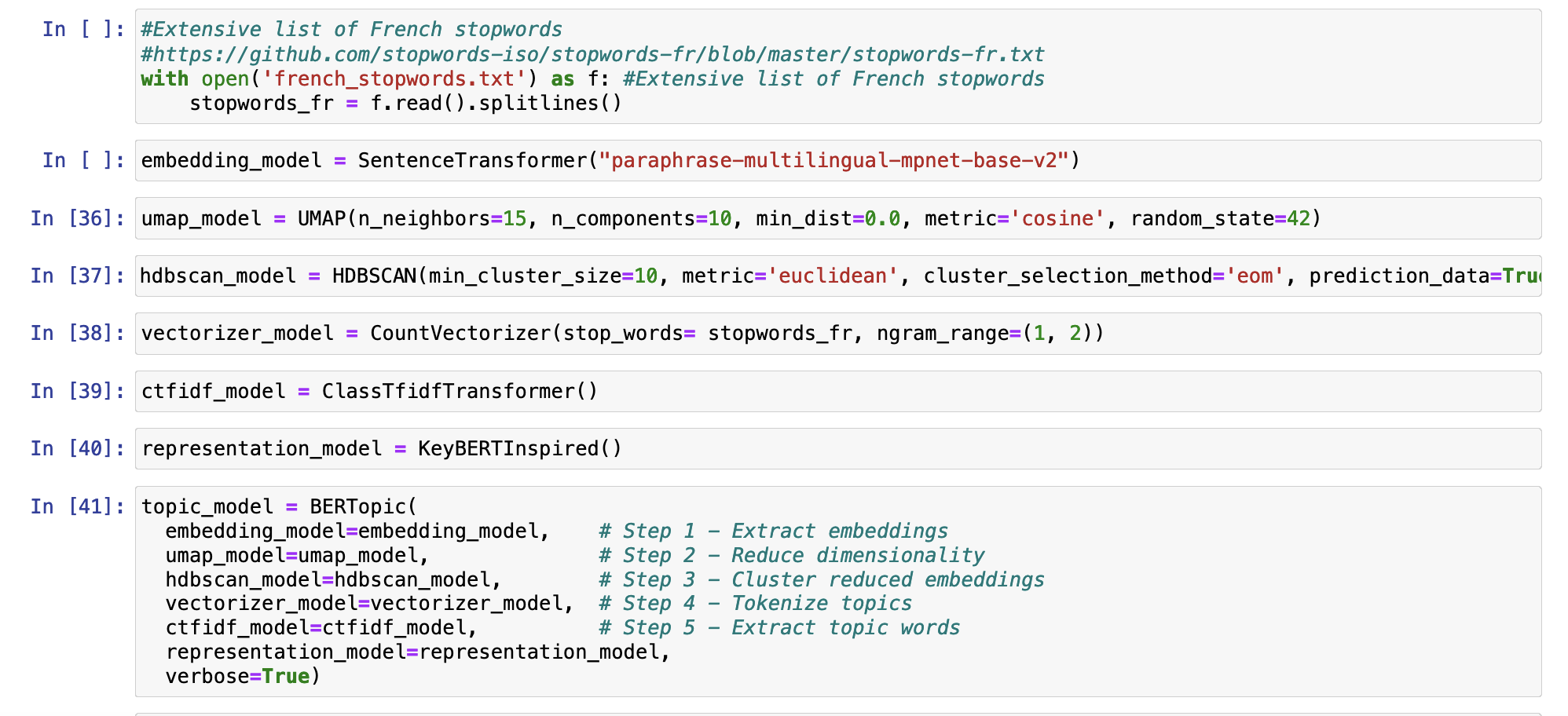Click comment Step 4 – Tokenize topics
Screen dimensions: 1568x716
click(x=755, y=603)
